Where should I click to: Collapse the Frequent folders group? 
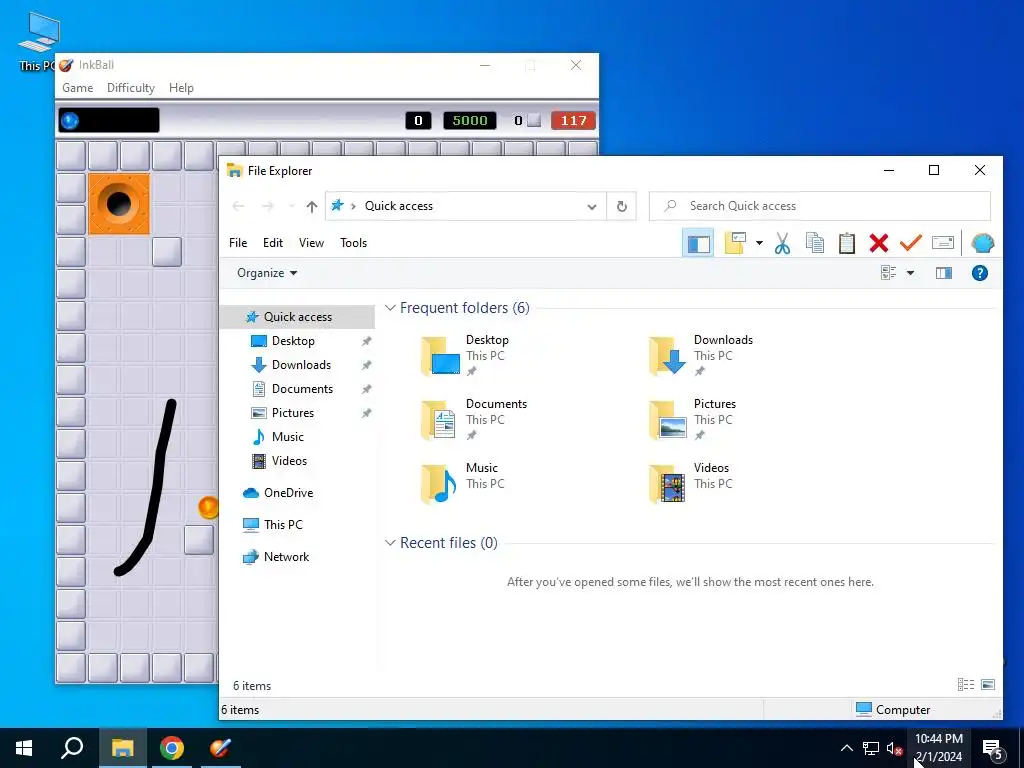point(390,308)
